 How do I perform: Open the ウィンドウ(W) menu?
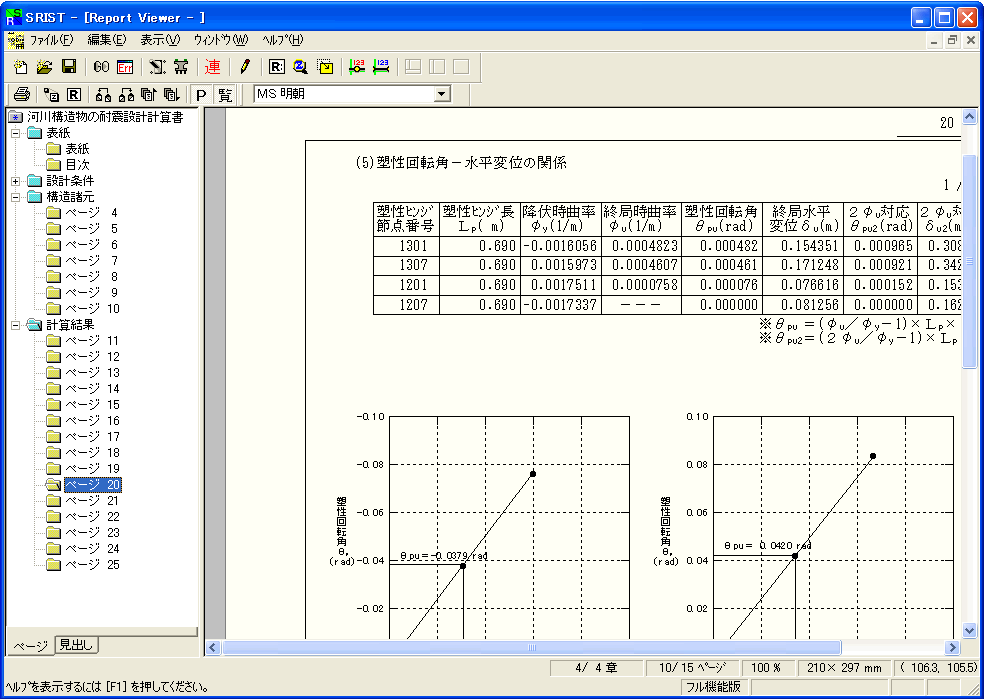[220, 40]
